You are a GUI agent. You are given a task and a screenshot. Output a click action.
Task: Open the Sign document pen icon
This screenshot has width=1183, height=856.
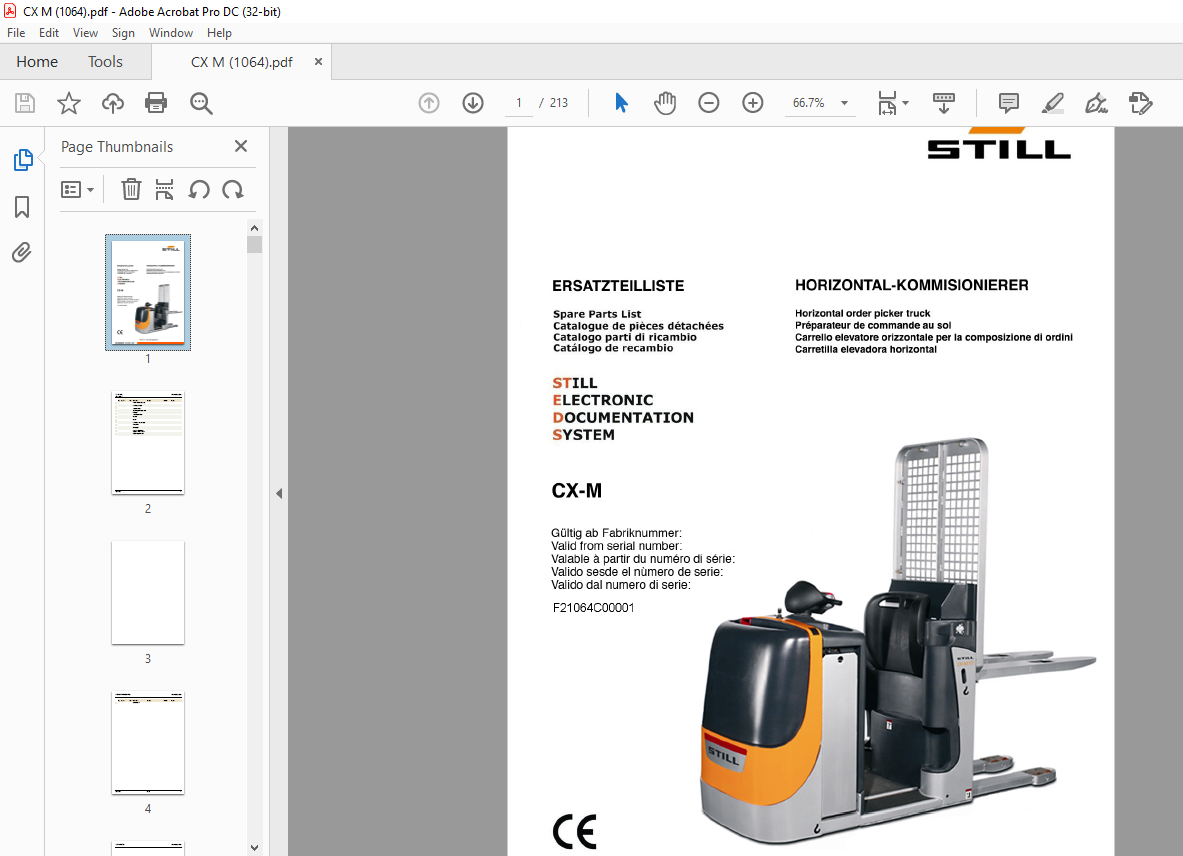tap(1096, 103)
